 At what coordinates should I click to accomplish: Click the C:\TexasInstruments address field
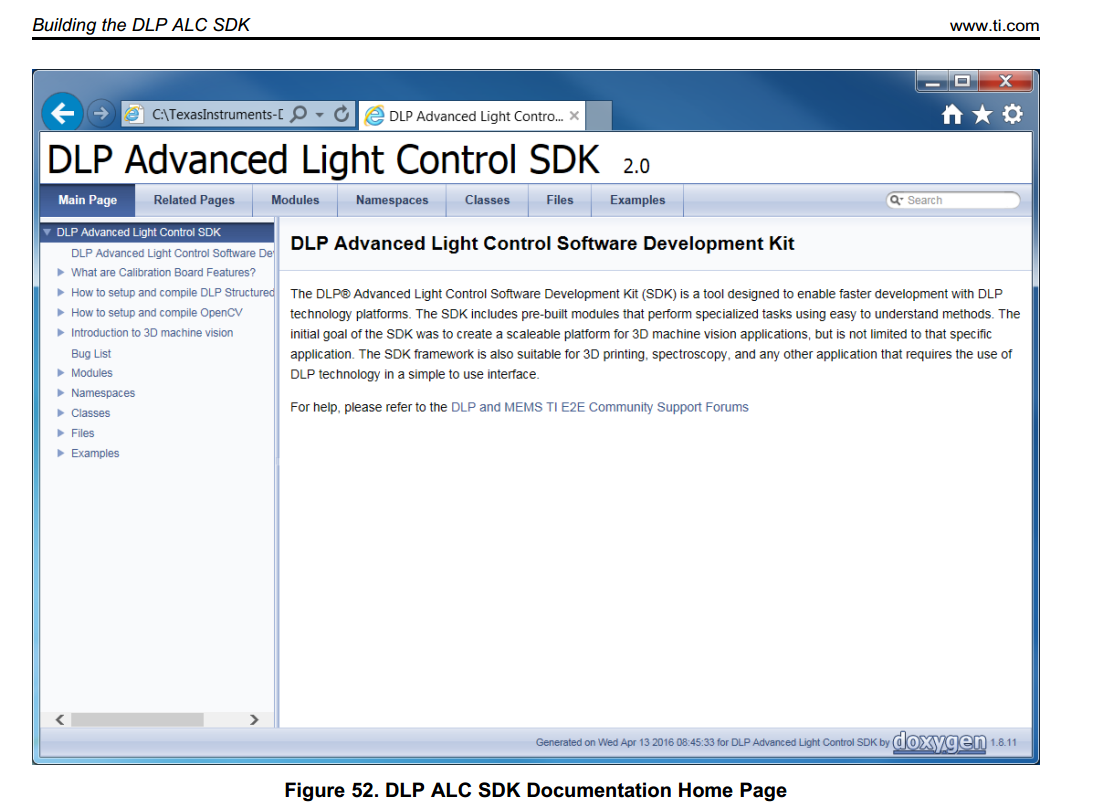217,114
